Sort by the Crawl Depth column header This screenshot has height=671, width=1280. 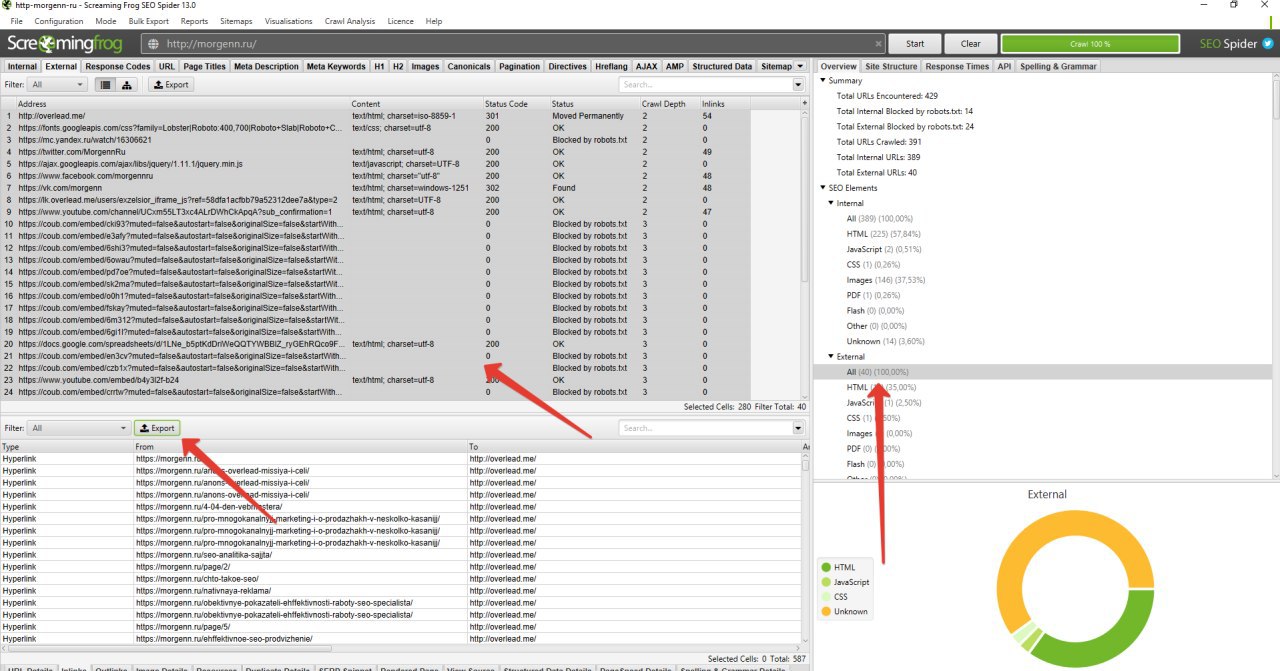669,104
